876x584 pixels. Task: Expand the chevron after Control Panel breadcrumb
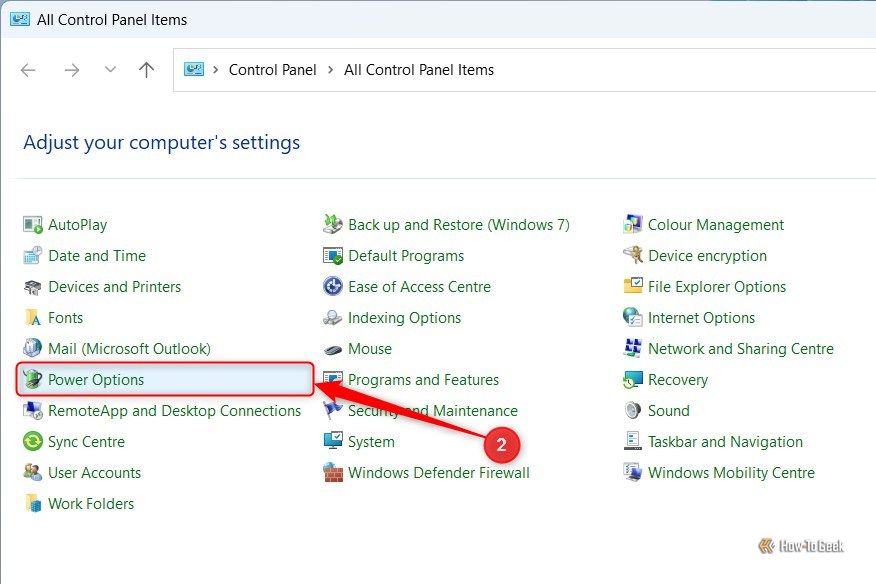pyautogui.click(x=331, y=70)
